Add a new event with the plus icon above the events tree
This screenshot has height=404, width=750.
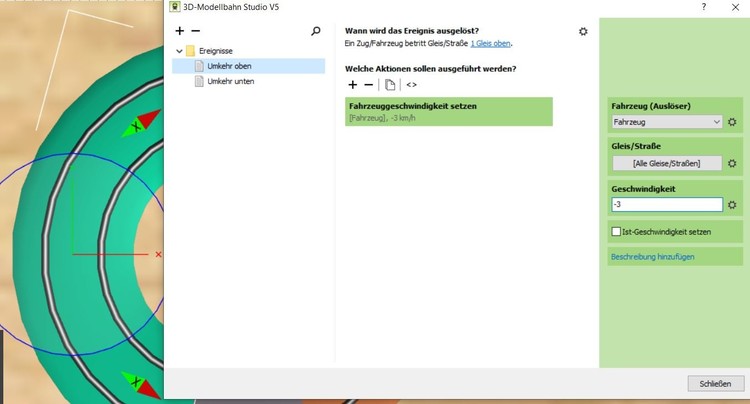point(179,31)
